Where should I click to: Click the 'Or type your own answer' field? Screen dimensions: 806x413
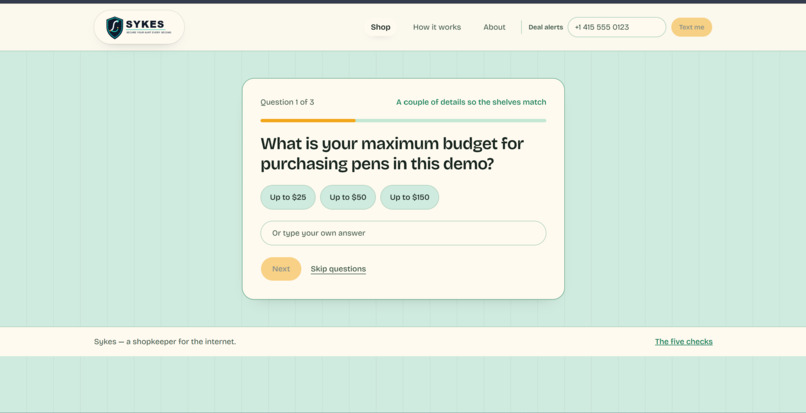tap(403, 233)
